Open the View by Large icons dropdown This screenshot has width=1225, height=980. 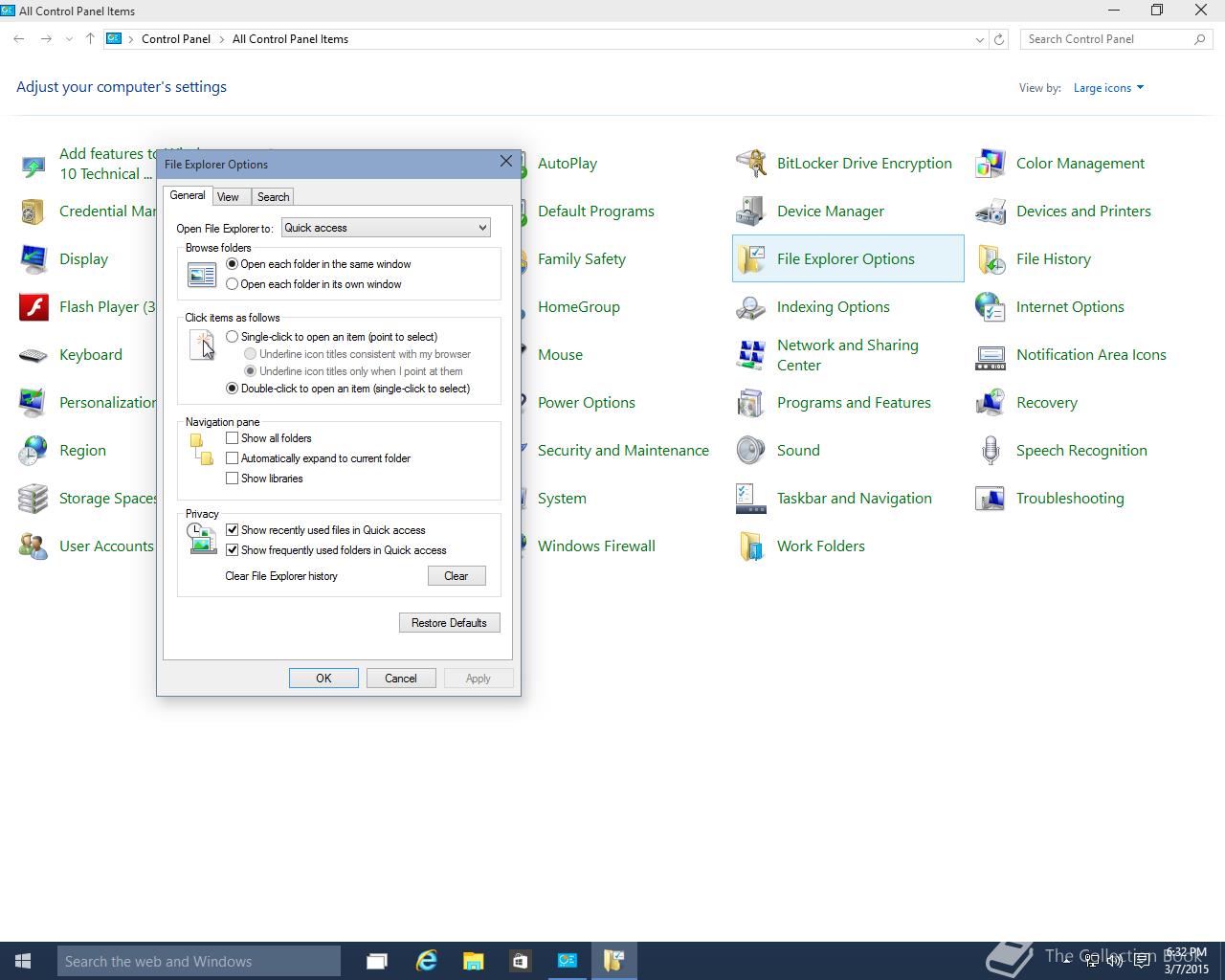point(1108,88)
